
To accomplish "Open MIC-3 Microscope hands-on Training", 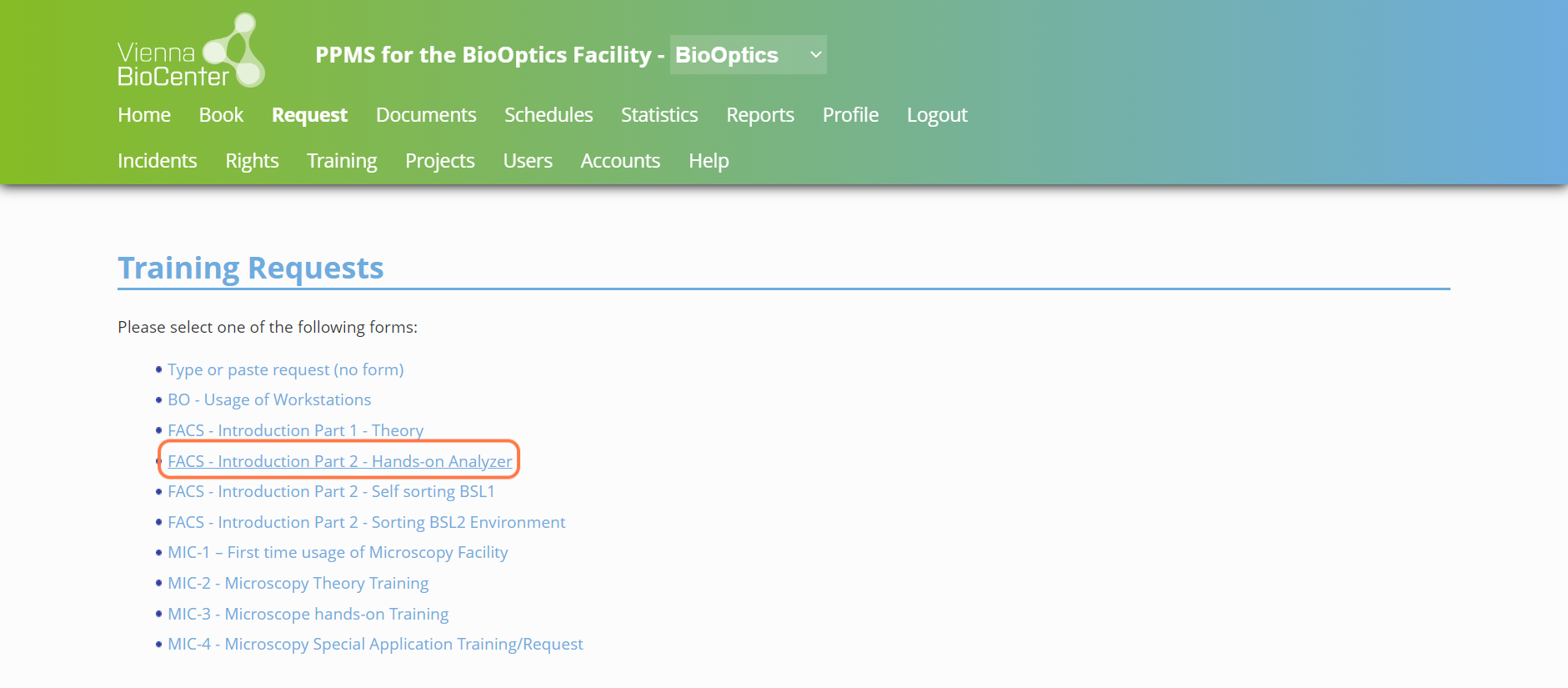I will (308, 614).
